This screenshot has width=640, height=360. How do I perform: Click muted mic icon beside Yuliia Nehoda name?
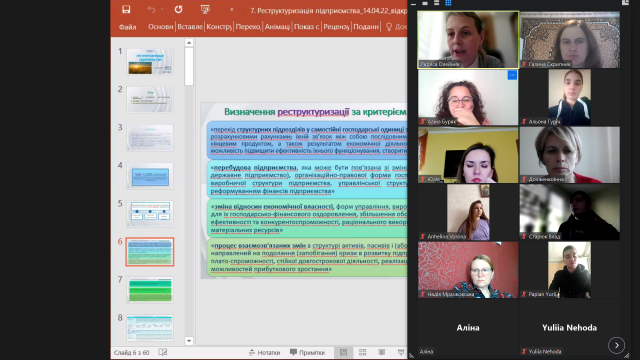[524, 351]
